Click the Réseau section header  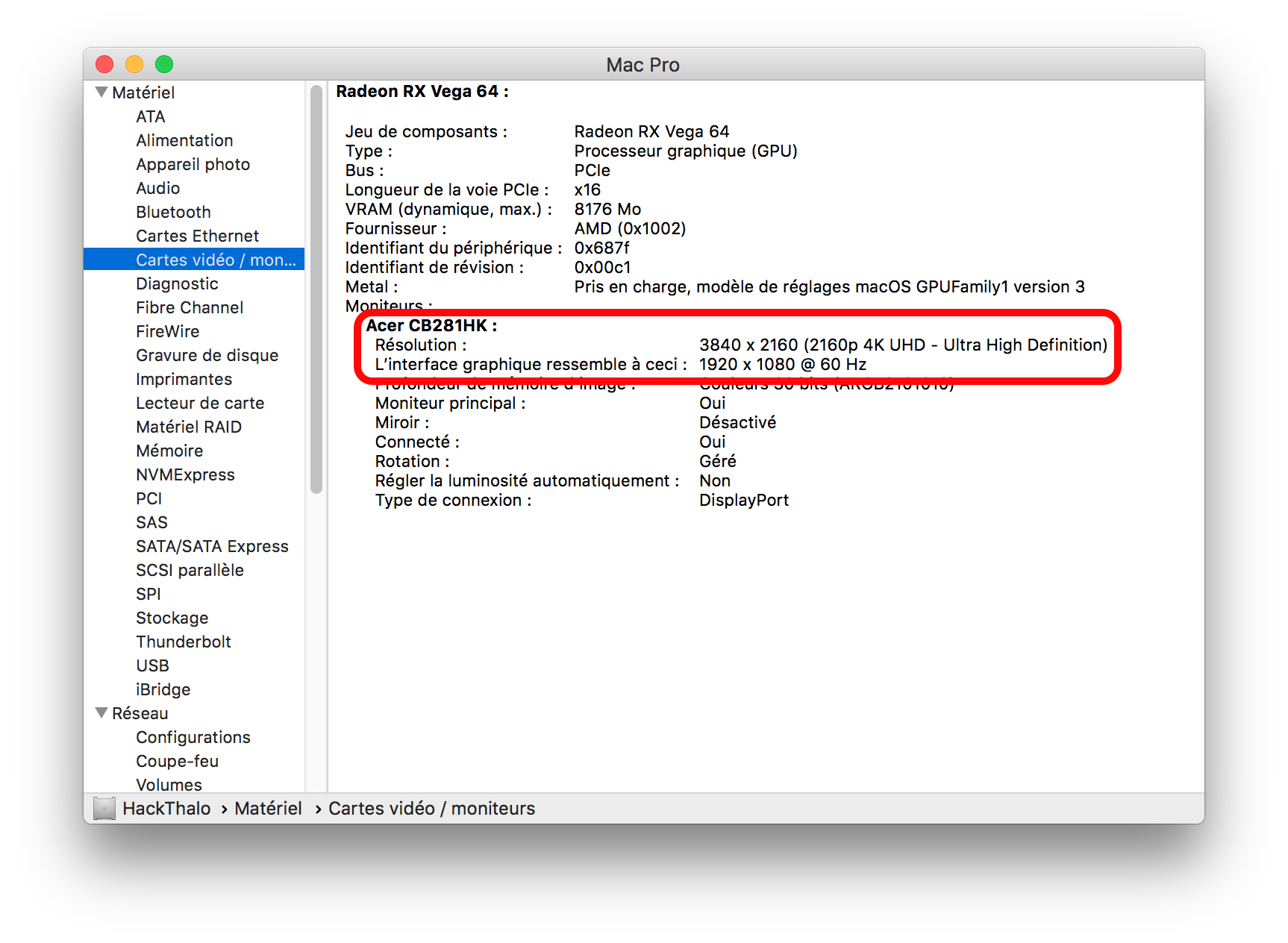click(140, 713)
